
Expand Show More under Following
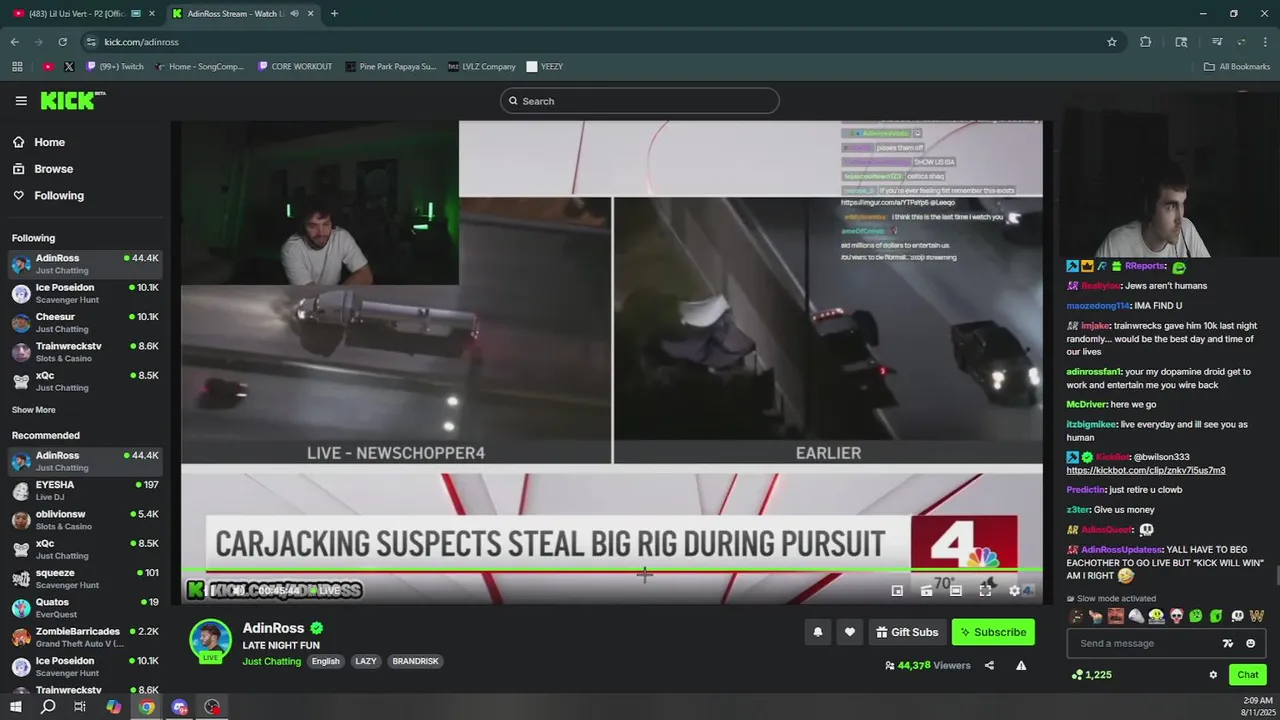33,410
